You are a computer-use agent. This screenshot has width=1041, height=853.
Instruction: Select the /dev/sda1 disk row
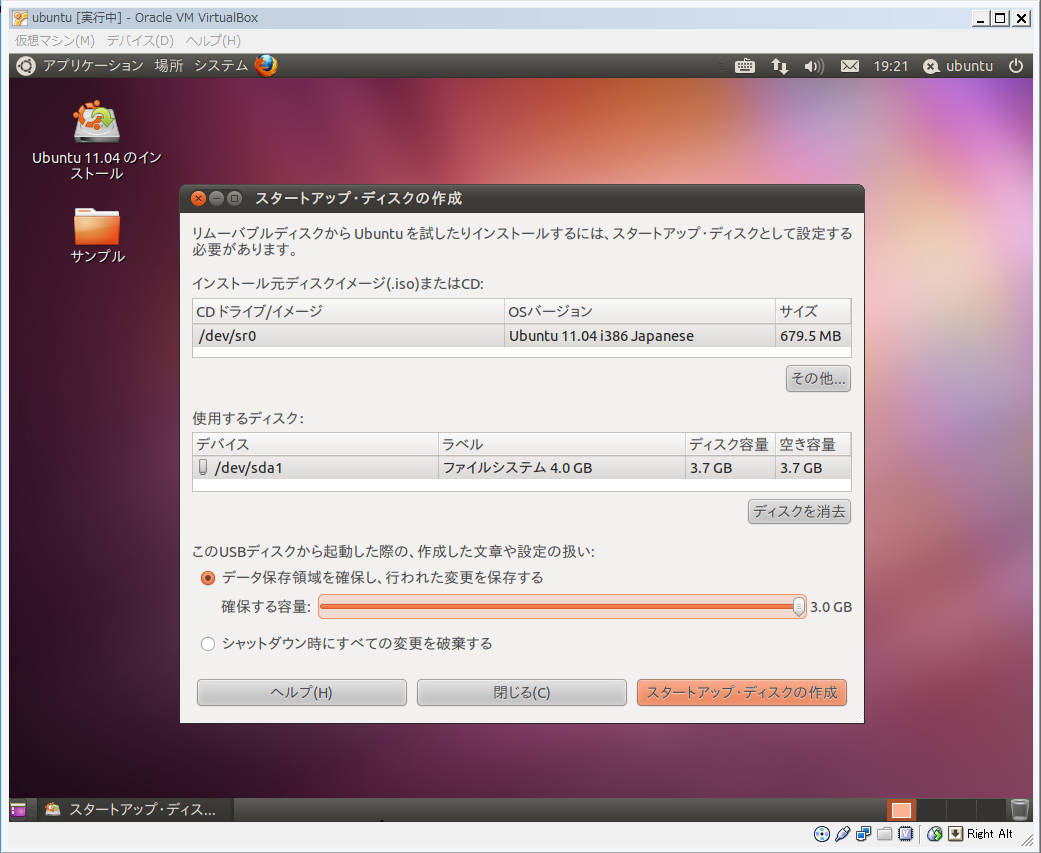[522, 468]
